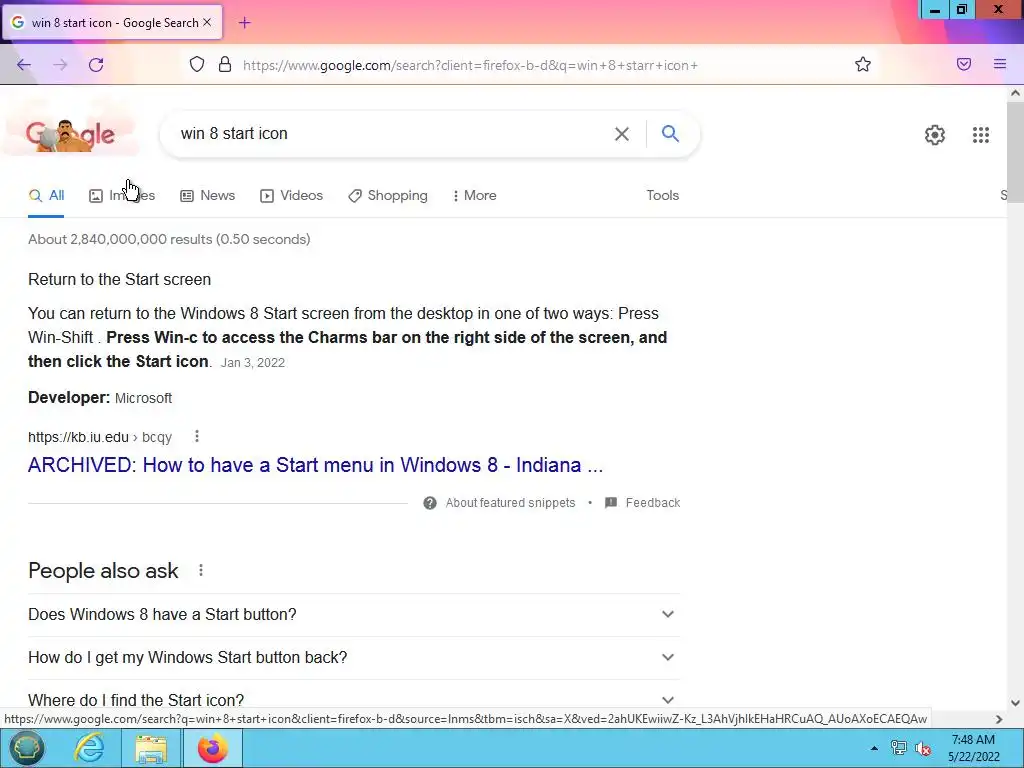The image size is (1024, 768).
Task: Open a new tab with plus button
Action: (x=244, y=23)
